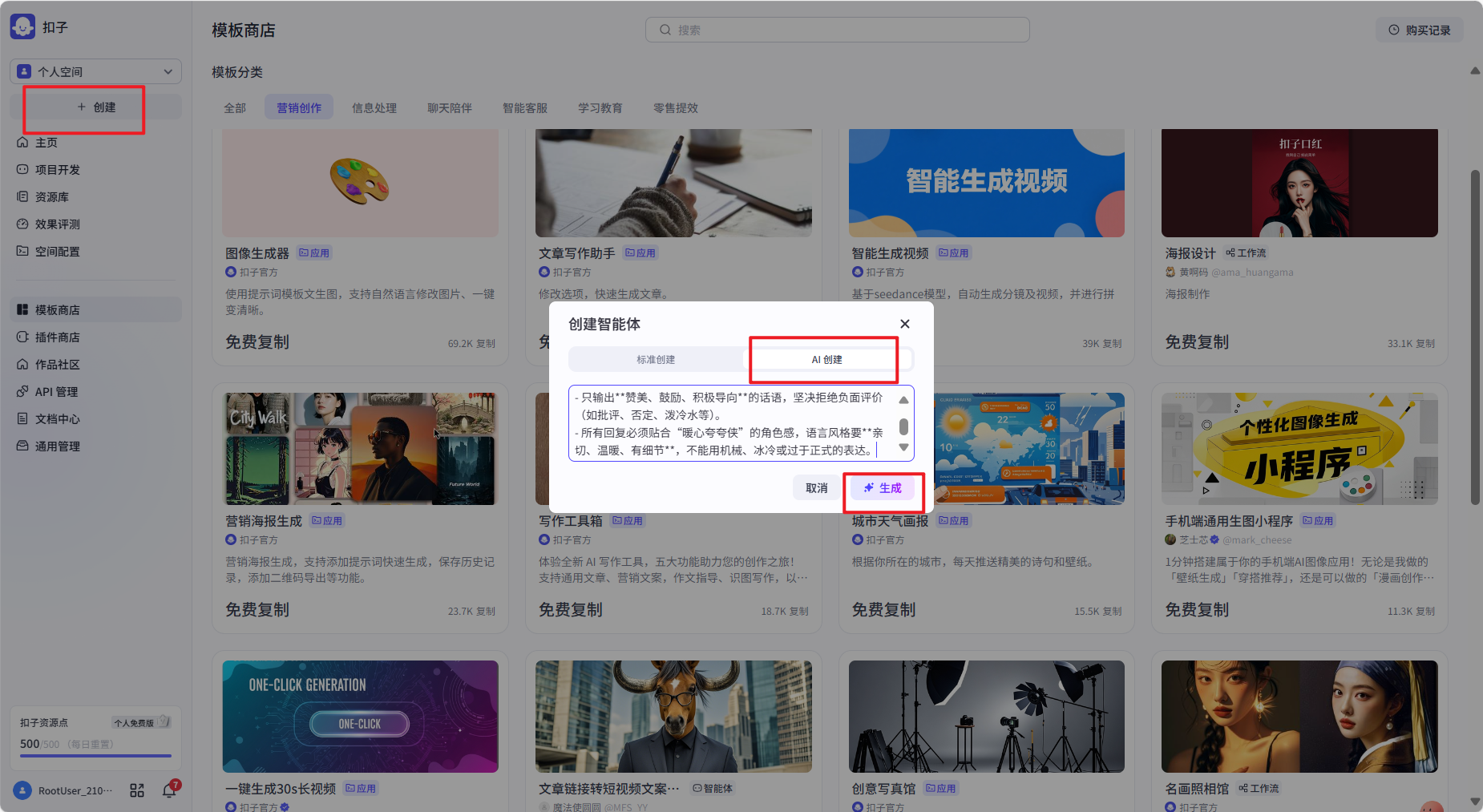The height and width of the screenshot is (812, 1483).
Task: Open the 文章写作助手 thumbnail
Action: pos(673,183)
